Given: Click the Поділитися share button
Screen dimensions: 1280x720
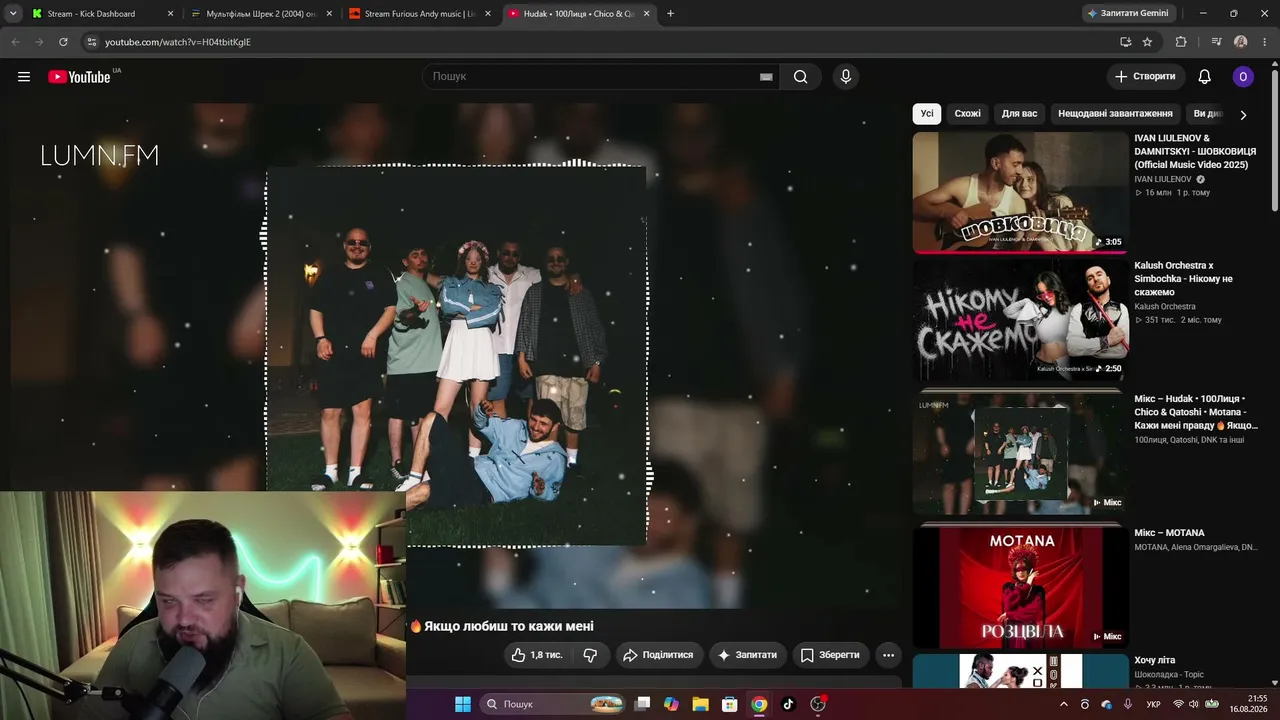Looking at the screenshot, I should (x=658, y=655).
